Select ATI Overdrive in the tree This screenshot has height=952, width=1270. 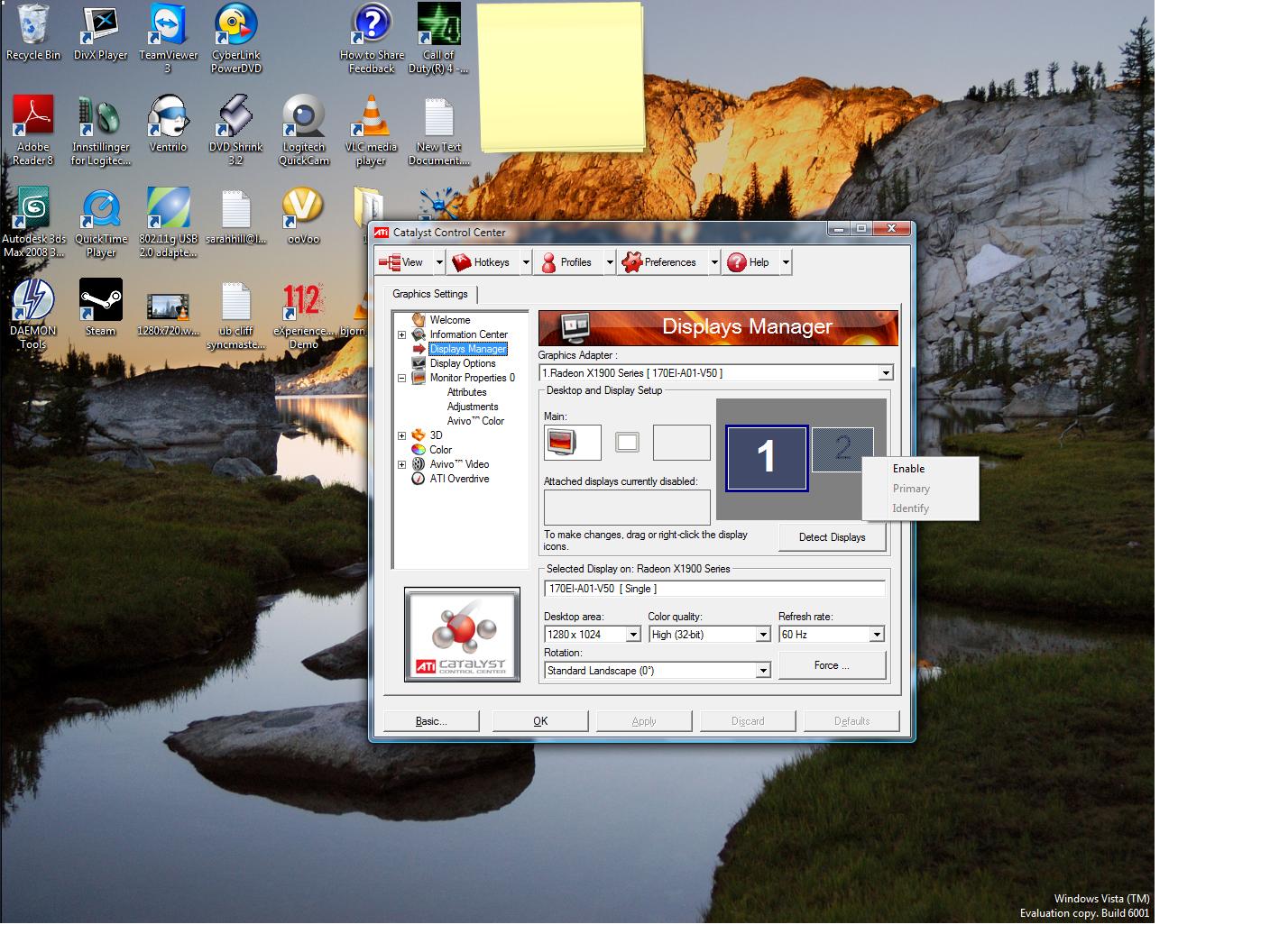(459, 479)
